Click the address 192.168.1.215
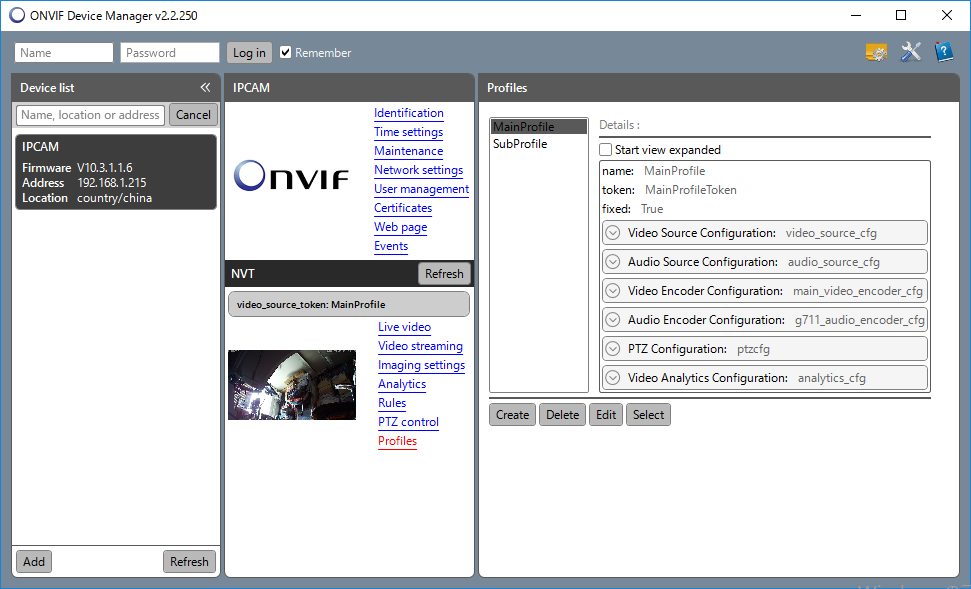Screen dimensions: 971x589 pos(111,183)
